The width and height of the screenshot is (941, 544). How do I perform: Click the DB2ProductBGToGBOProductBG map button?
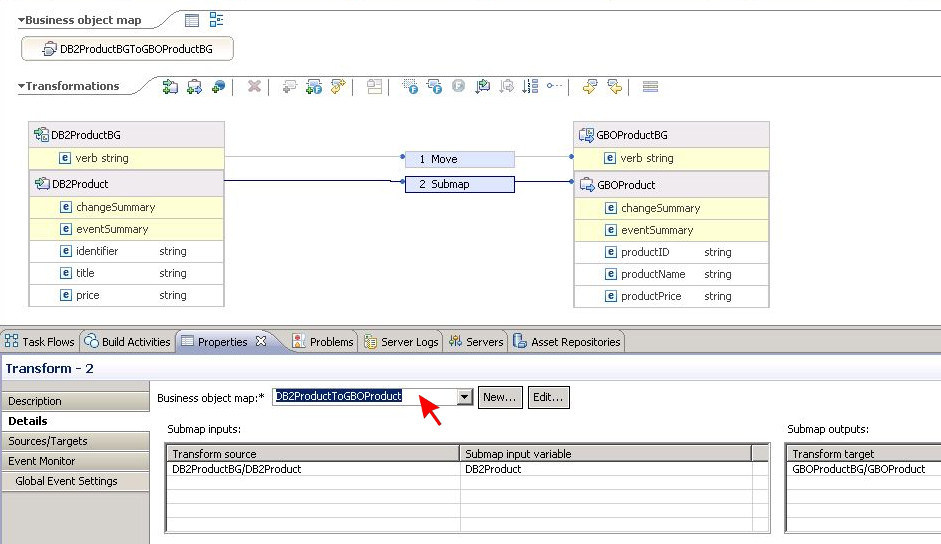(127, 49)
